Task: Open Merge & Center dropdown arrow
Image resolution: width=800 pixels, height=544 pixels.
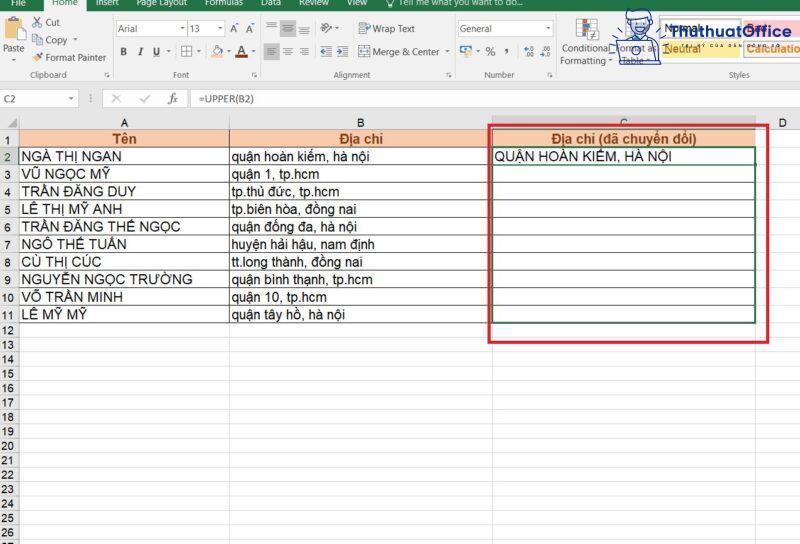Action: [x=447, y=52]
